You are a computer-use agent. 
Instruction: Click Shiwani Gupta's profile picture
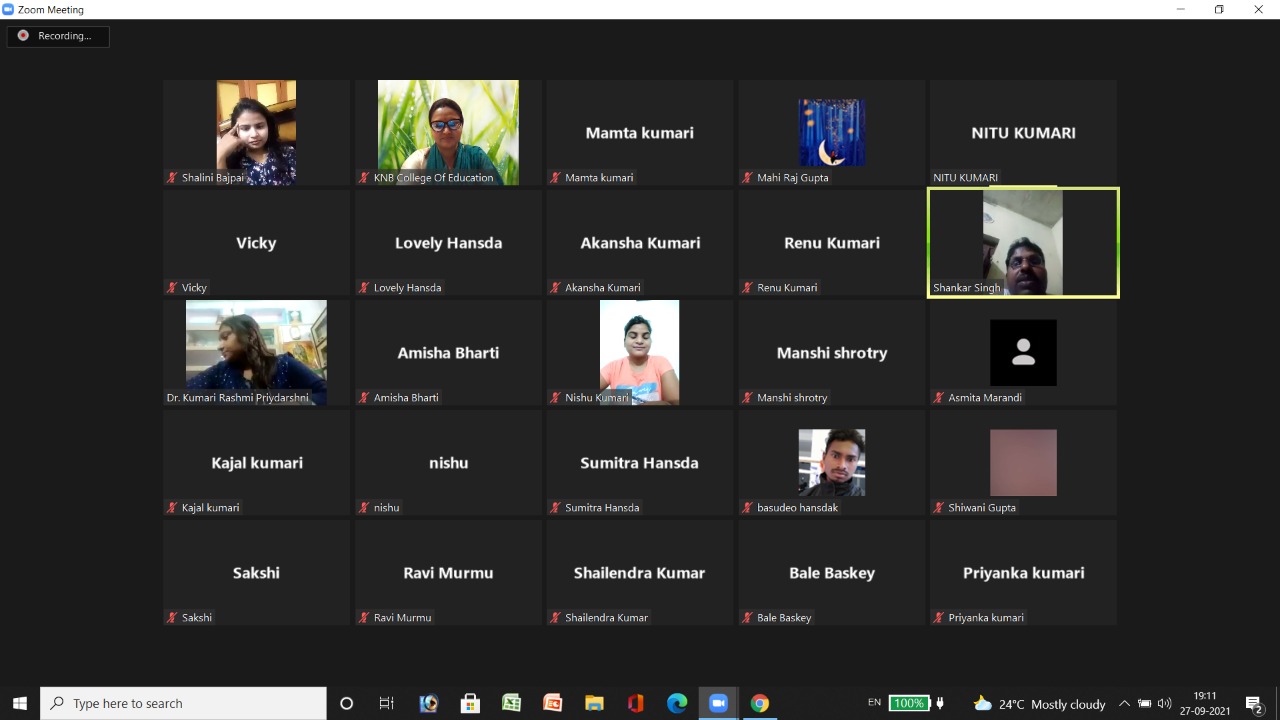pos(1023,462)
